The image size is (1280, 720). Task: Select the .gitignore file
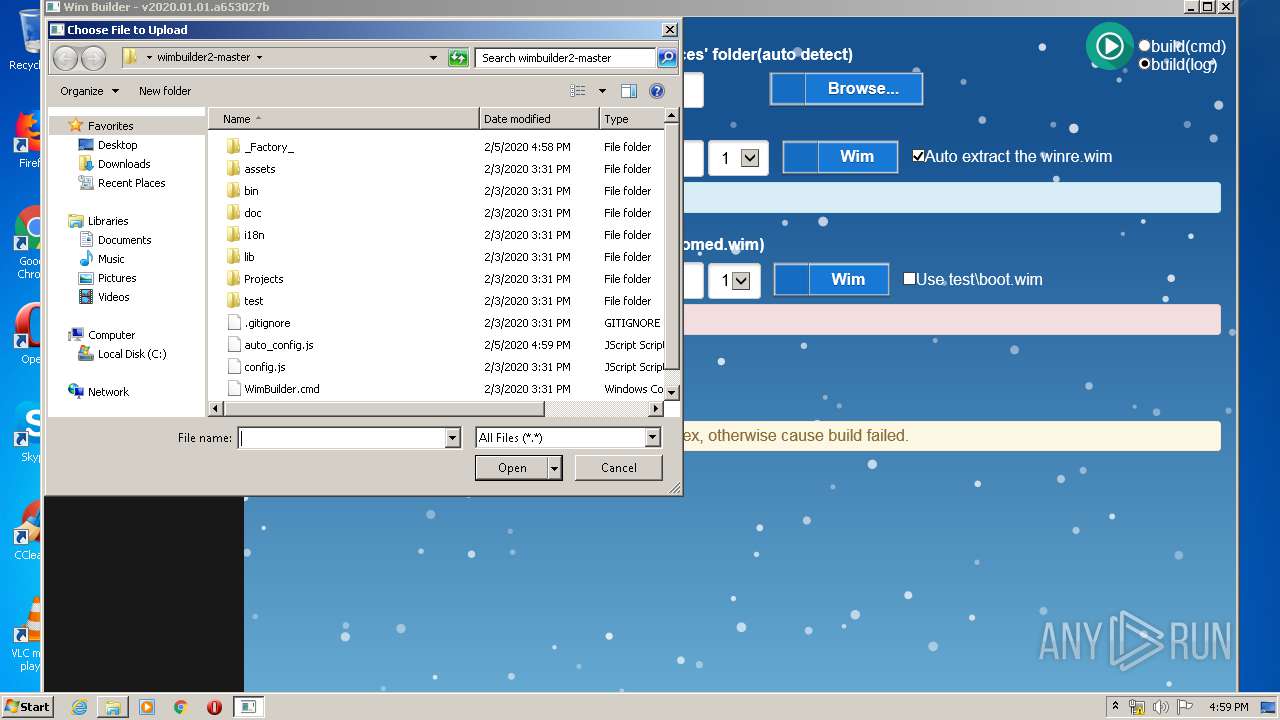click(x=267, y=323)
